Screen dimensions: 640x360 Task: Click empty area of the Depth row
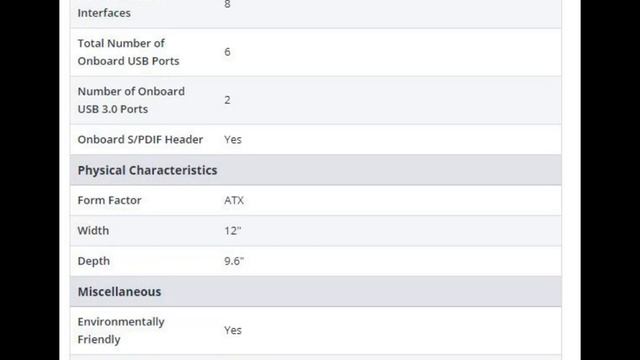click(400, 261)
